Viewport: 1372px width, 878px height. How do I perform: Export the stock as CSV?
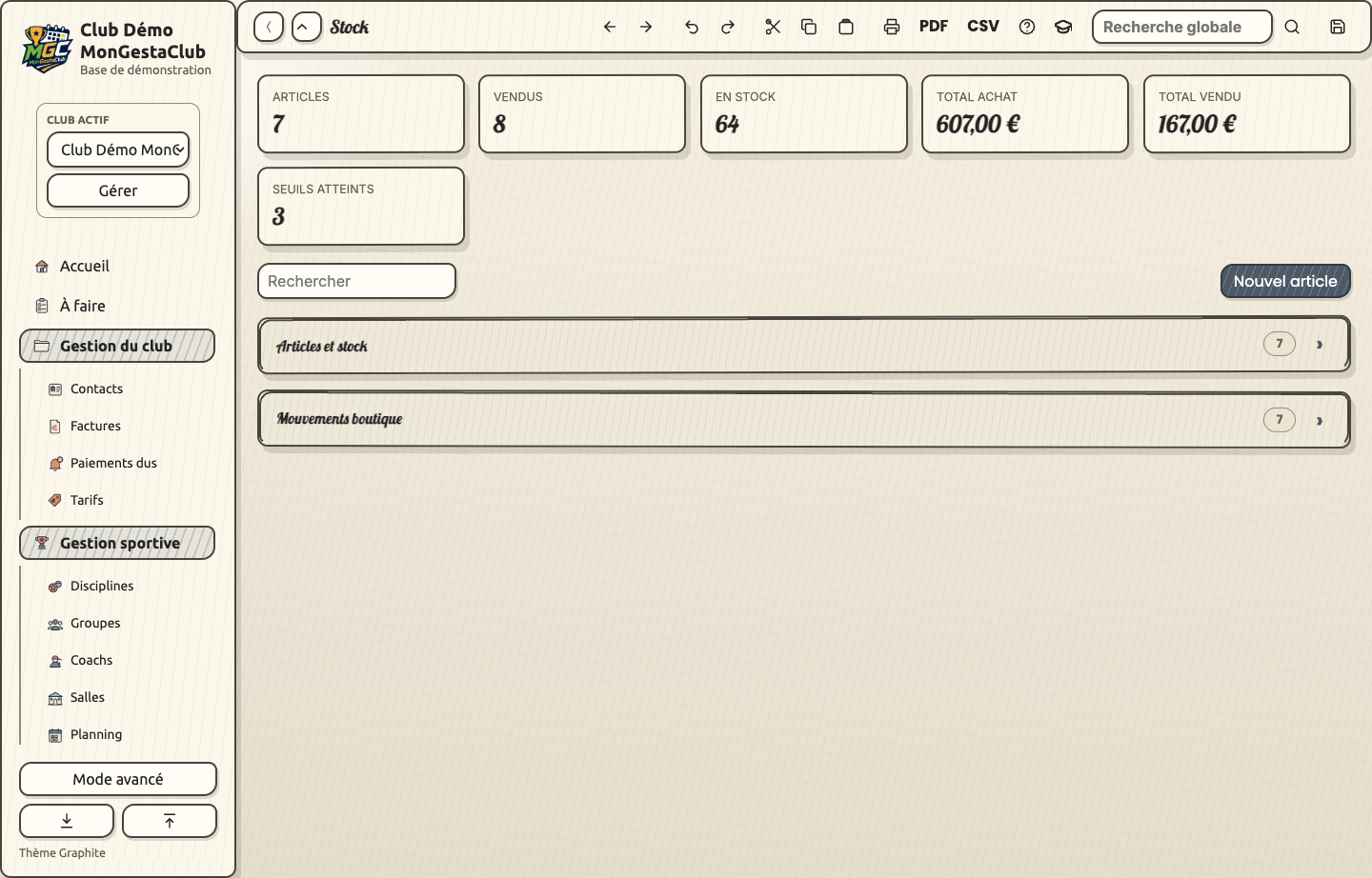click(983, 27)
